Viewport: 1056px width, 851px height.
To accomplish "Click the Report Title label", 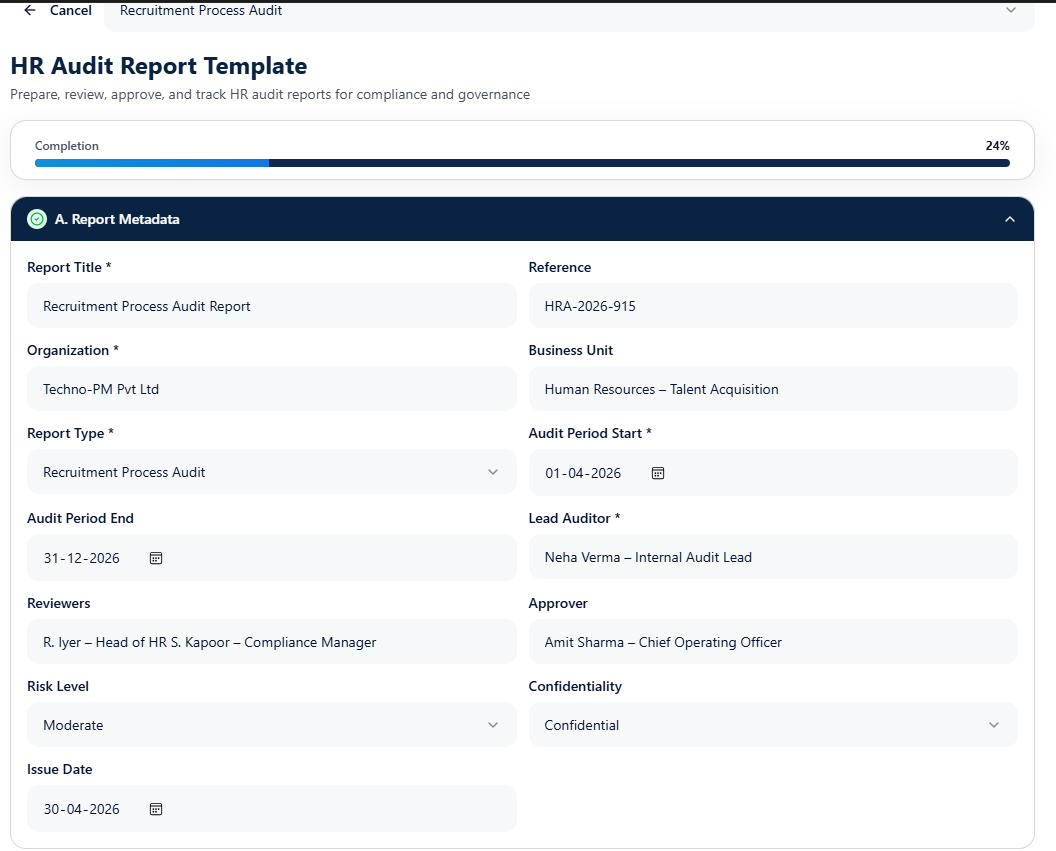I will point(69,267).
